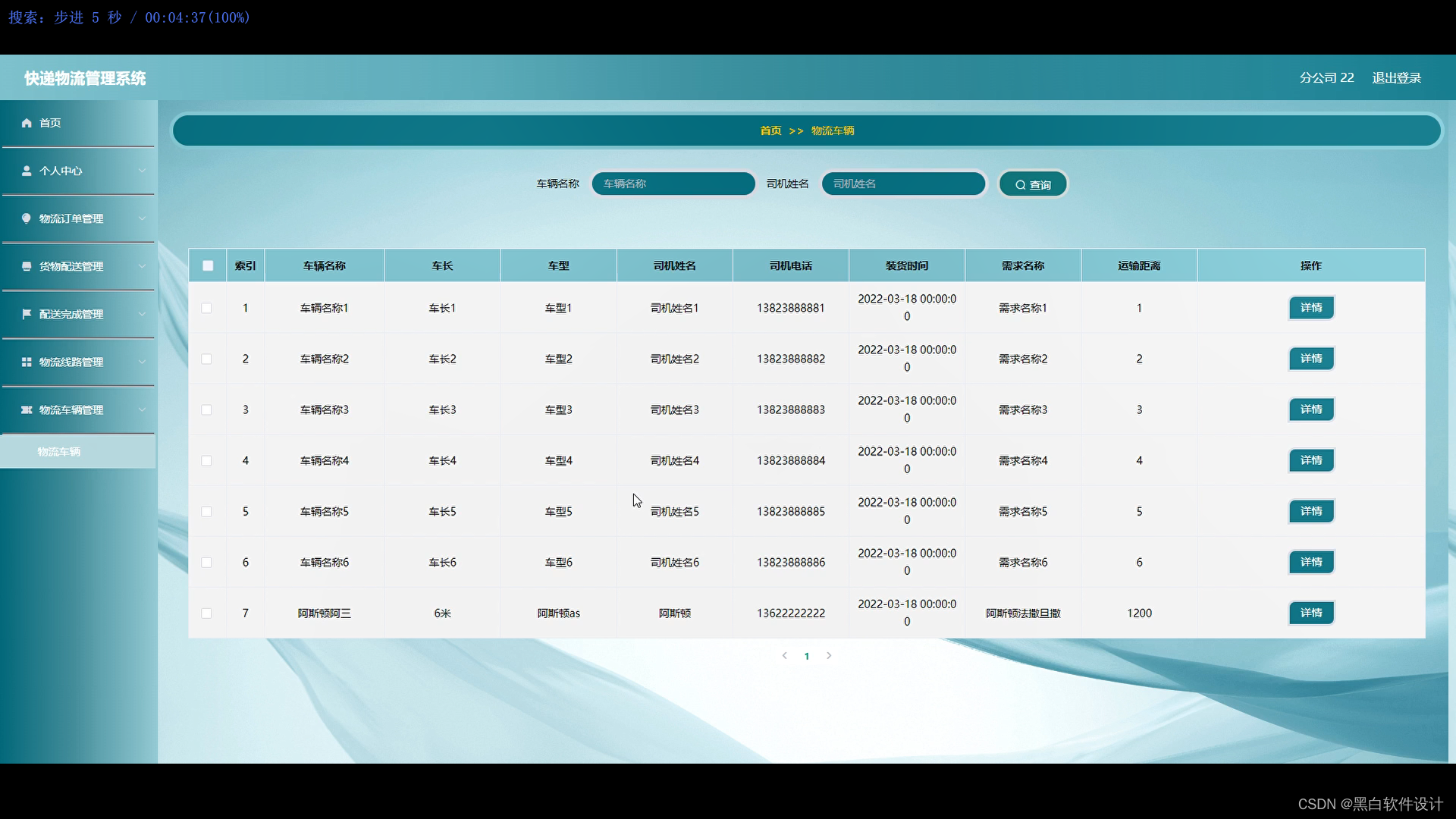1456x819 pixels.
Task: Click phone number 13622222222
Action: pos(791,613)
